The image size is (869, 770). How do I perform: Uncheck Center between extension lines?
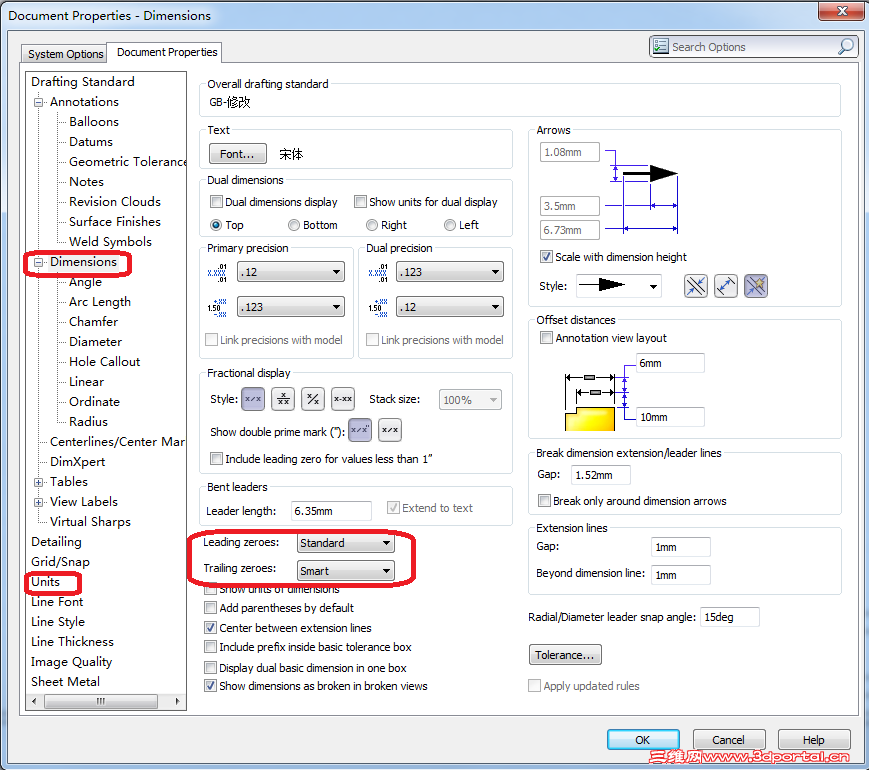point(211,628)
